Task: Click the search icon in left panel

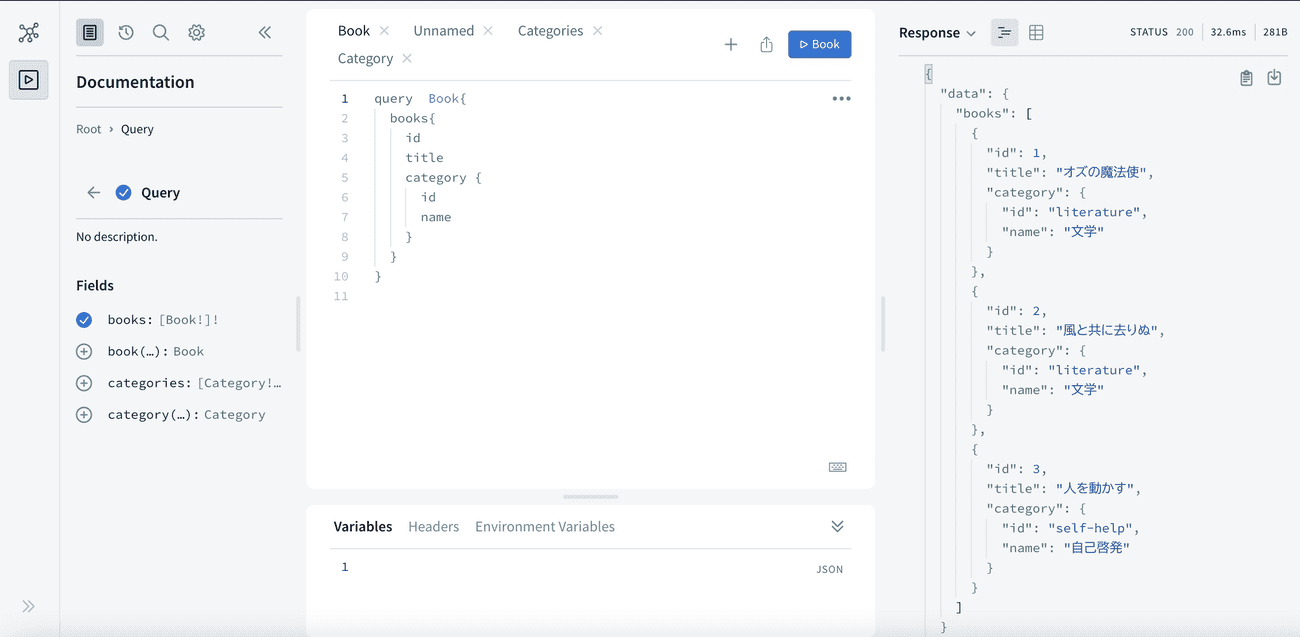Action: [x=161, y=33]
